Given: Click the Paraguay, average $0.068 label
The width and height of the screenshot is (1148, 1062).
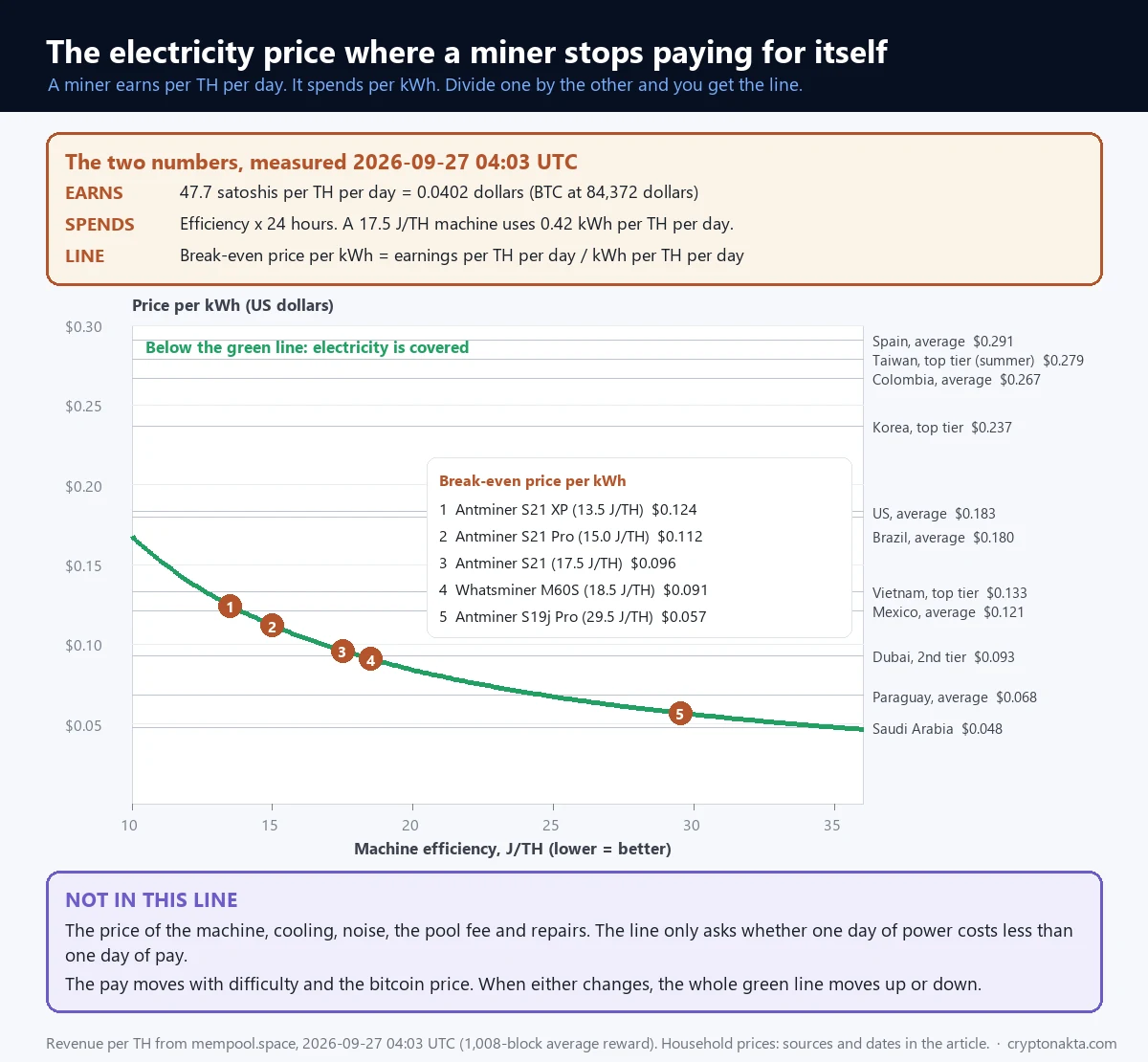Looking at the screenshot, I should click(955, 697).
